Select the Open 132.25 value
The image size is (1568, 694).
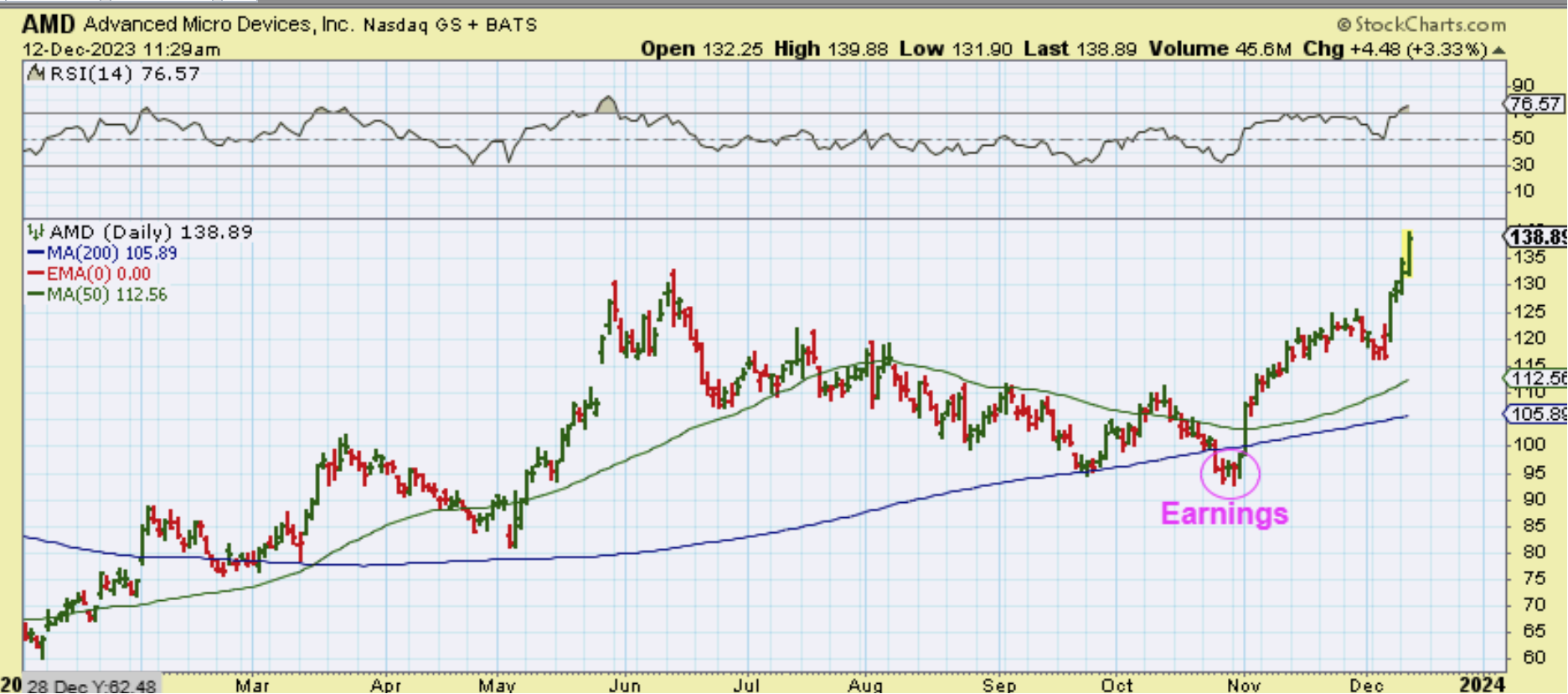click(x=702, y=49)
